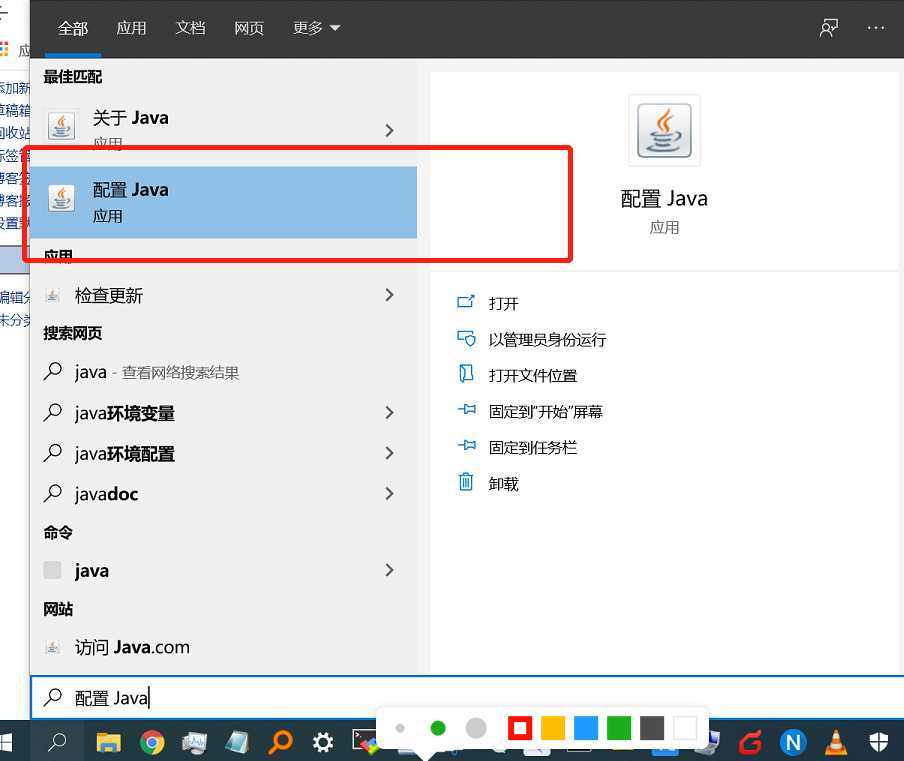Screen dimensions: 904x761
Task: Switch to the 全部 search tab
Action: [x=73, y=28]
